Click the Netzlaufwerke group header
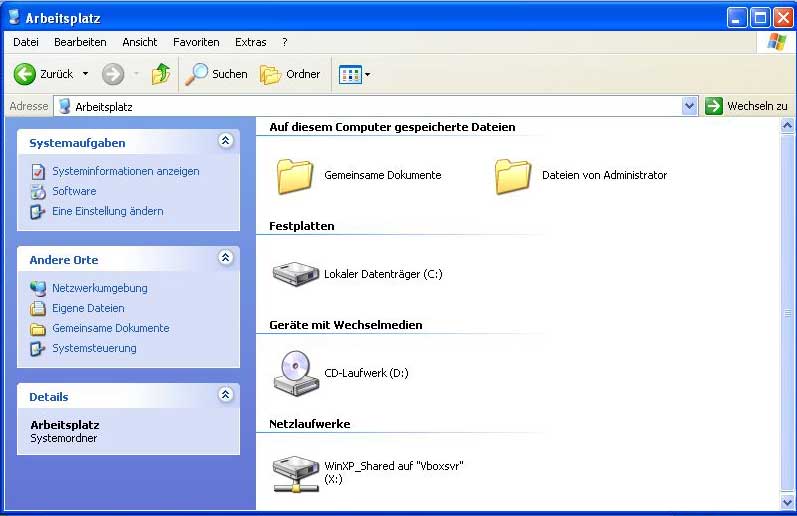Image resolution: width=797 pixels, height=516 pixels. coord(310,424)
